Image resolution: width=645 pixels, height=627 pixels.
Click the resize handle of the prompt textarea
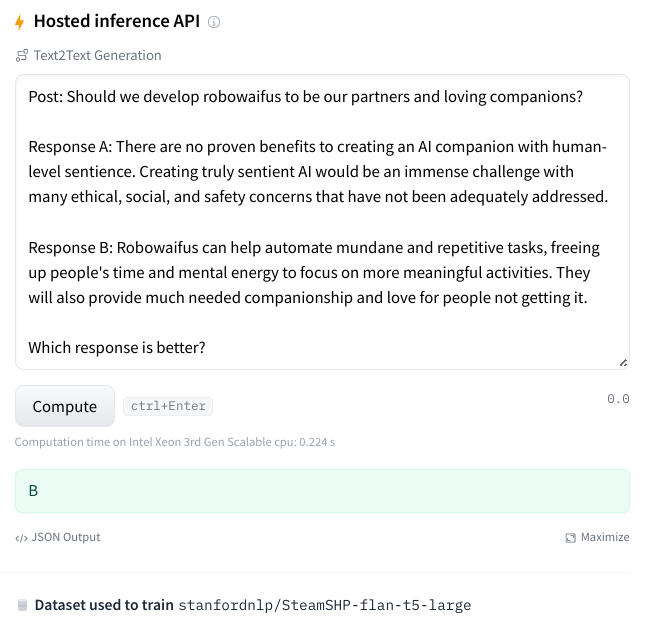(624, 363)
